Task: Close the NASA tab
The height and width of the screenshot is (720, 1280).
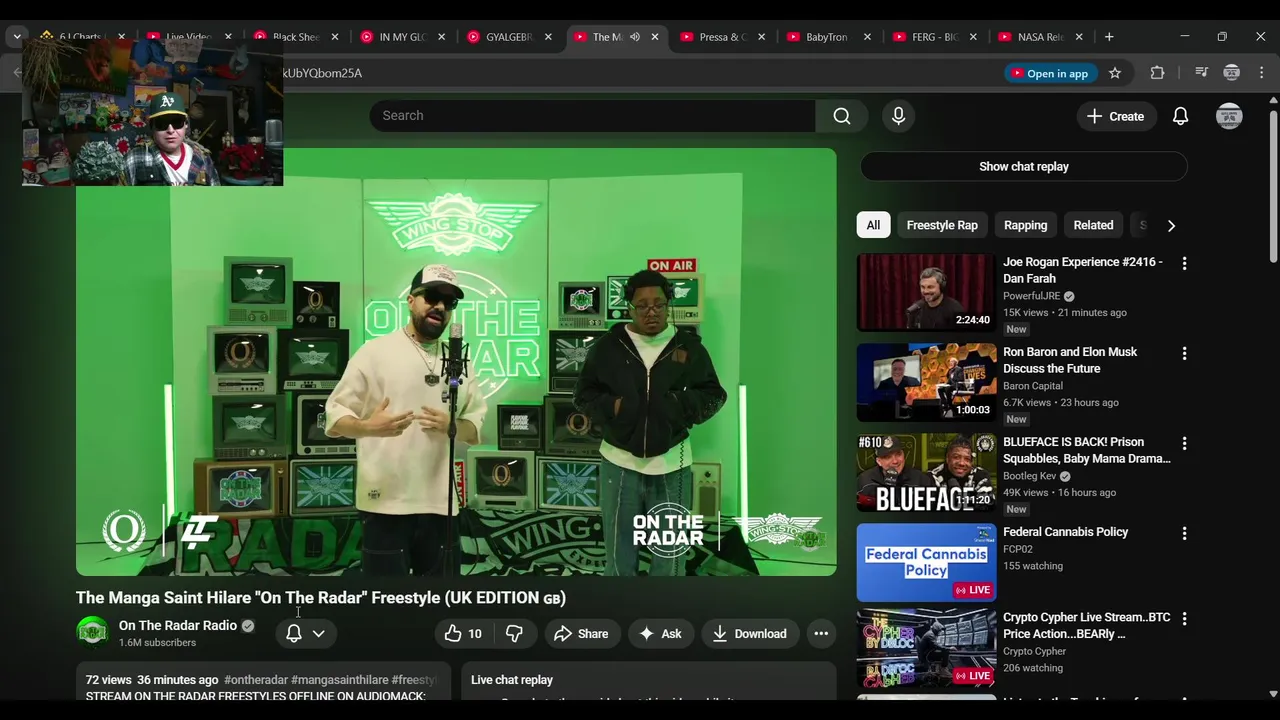Action: tap(1079, 37)
